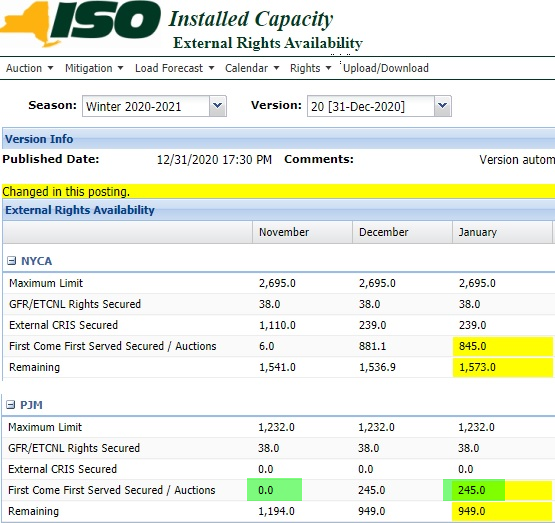Open the Rights menu

click(x=310, y=68)
